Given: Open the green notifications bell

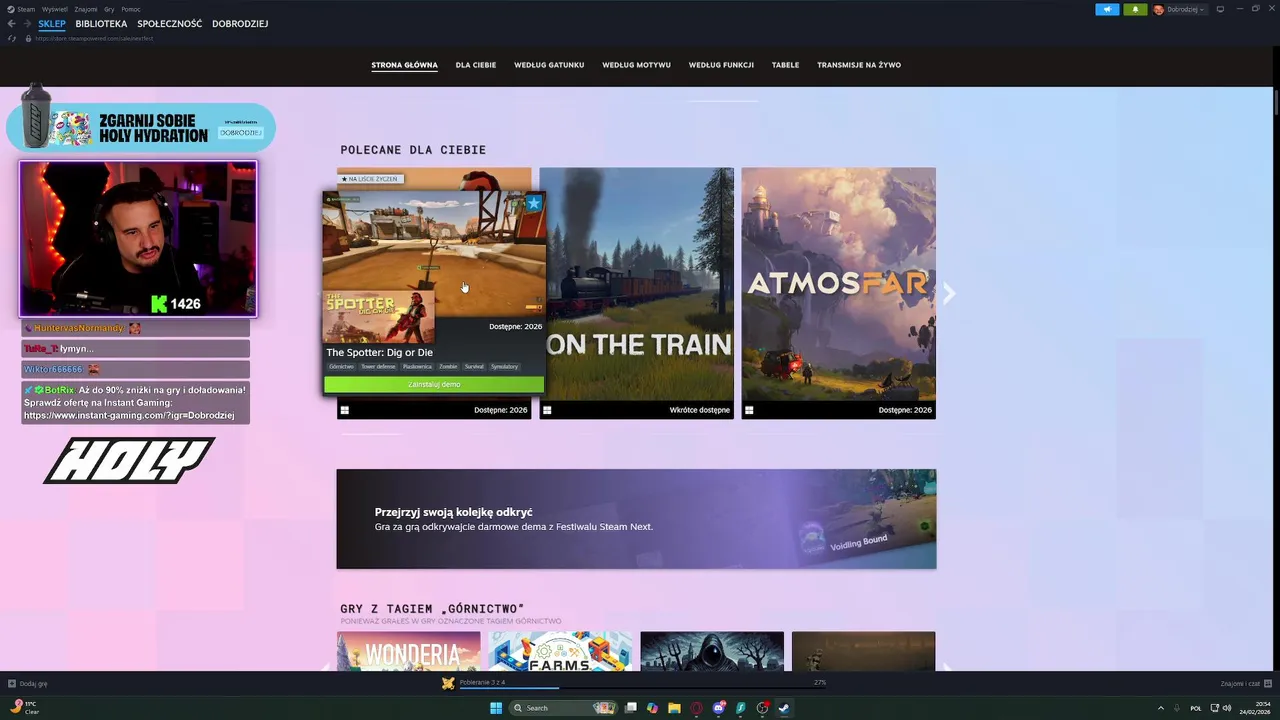Looking at the screenshot, I should tap(1135, 9).
